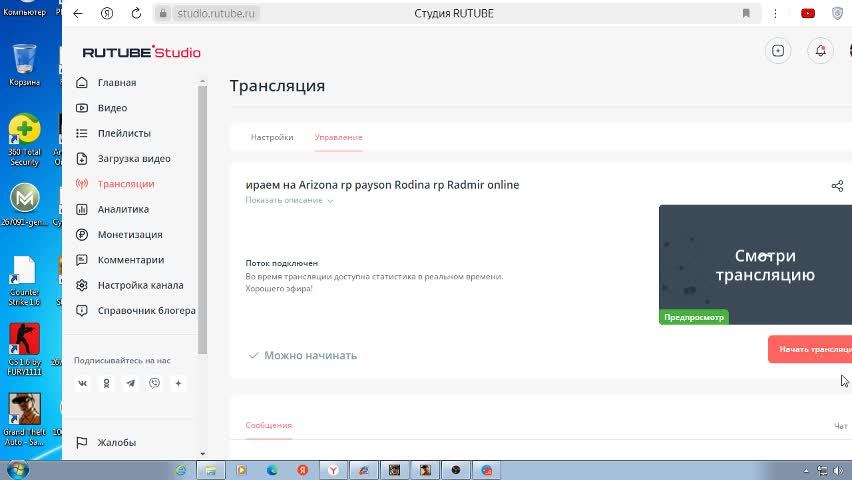Click the Yandex home button in browser toolbar

107,14
